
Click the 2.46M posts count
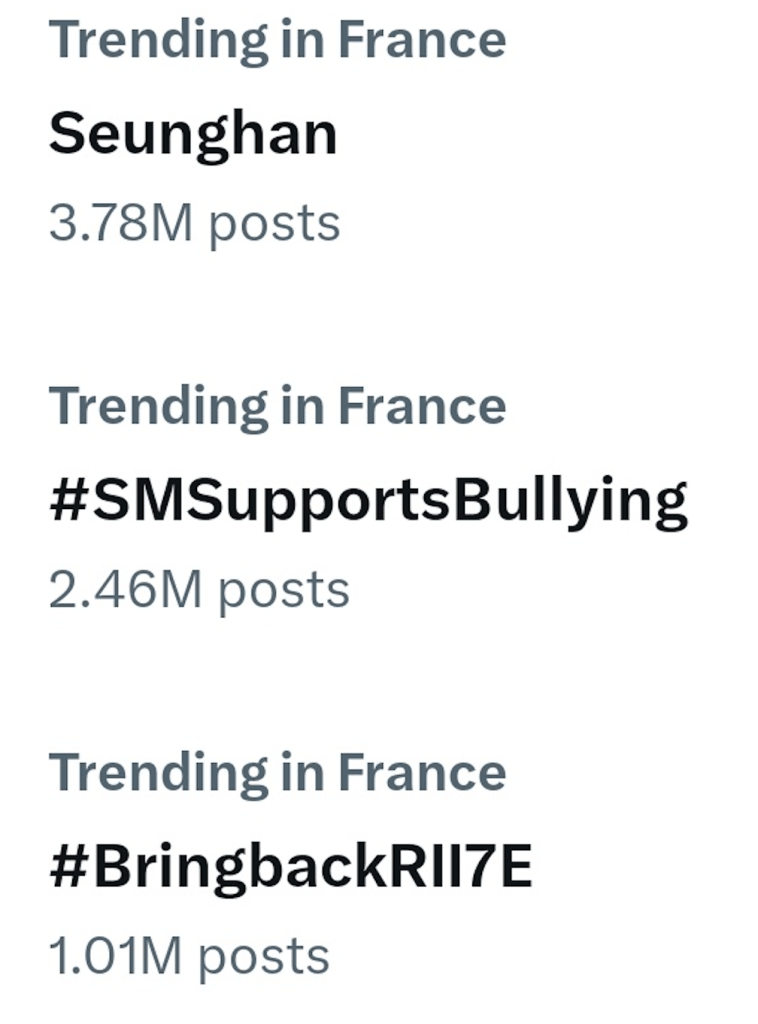tap(199, 590)
